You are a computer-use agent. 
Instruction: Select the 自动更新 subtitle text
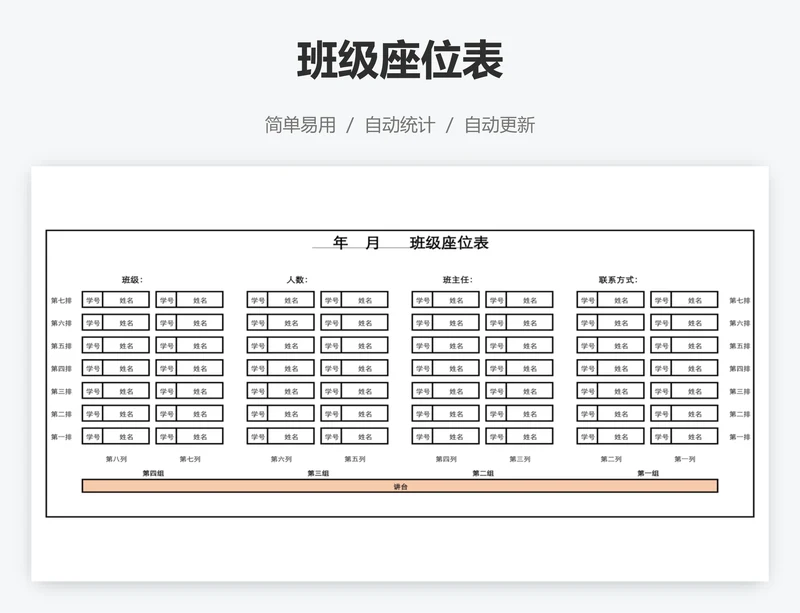point(499,125)
